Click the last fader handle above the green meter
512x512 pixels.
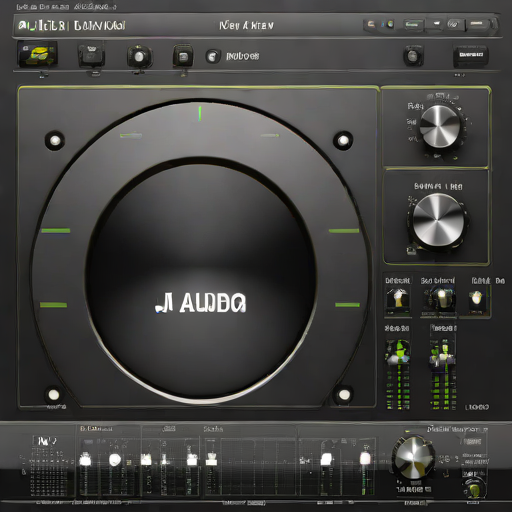click(365, 459)
